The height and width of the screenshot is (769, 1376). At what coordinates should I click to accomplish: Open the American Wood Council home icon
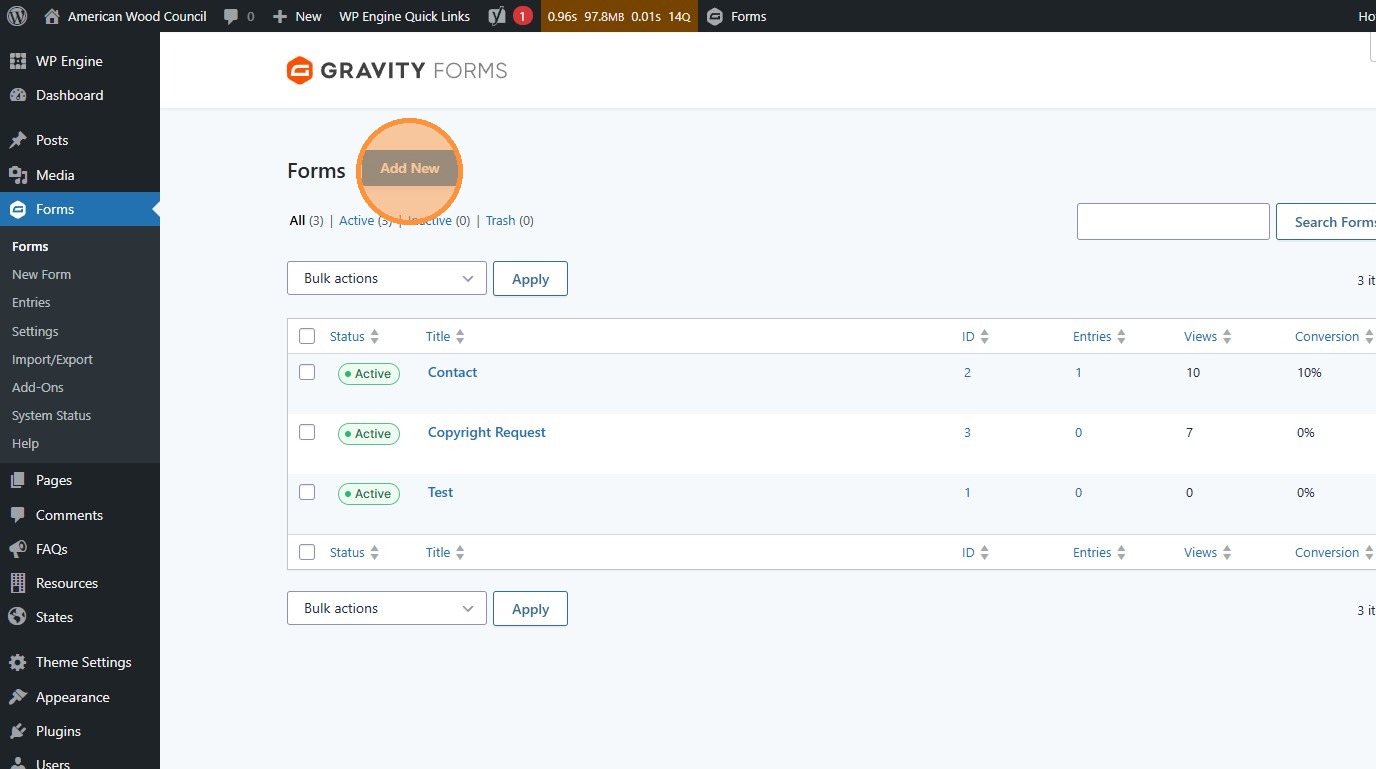[52, 16]
